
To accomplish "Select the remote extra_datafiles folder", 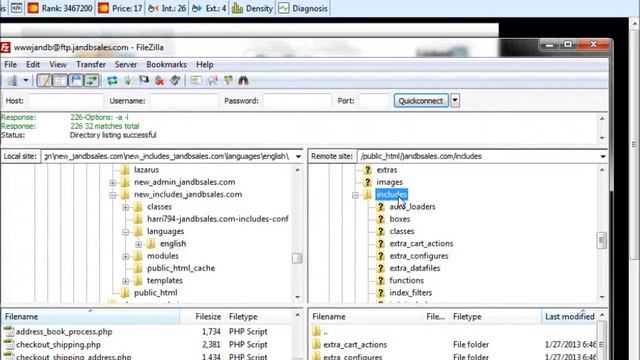I will [x=415, y=268].
